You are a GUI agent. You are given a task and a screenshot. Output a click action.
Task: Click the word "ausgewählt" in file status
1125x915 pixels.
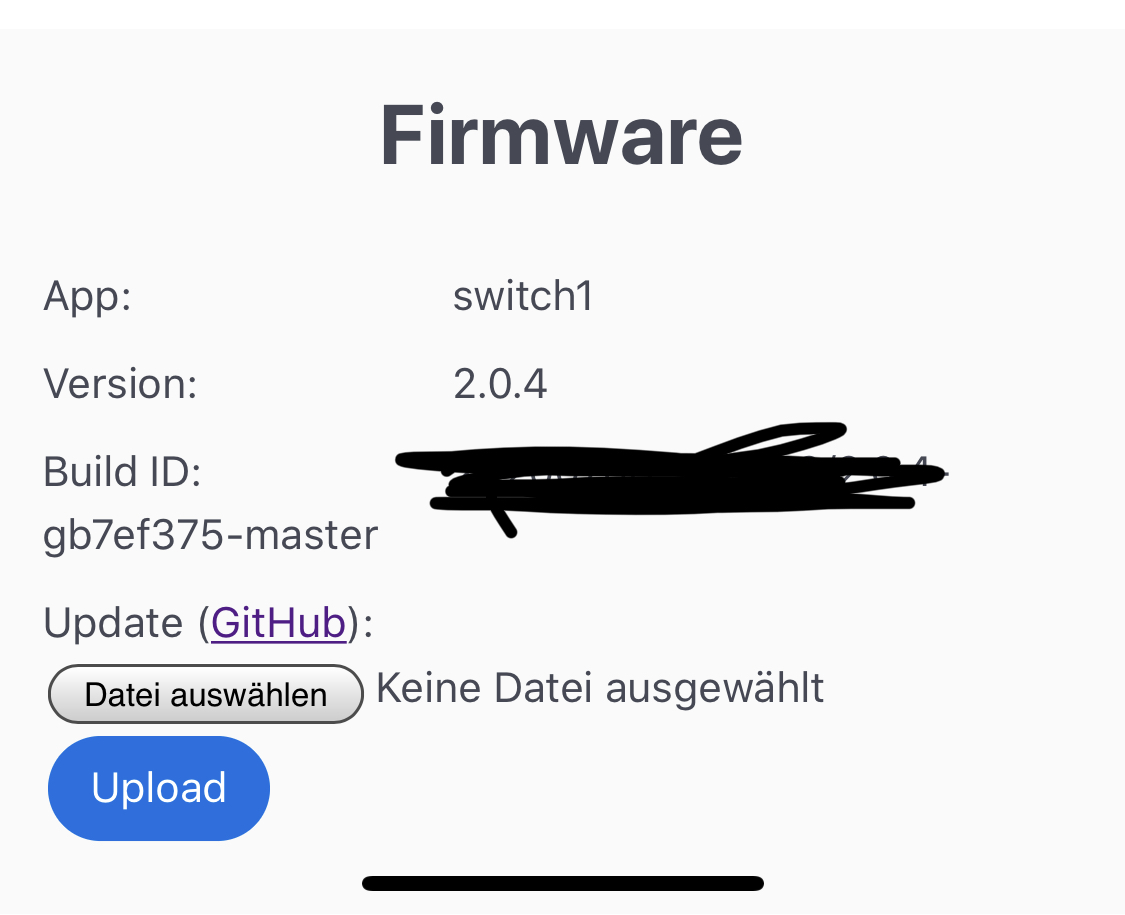(x=715, y=688)
